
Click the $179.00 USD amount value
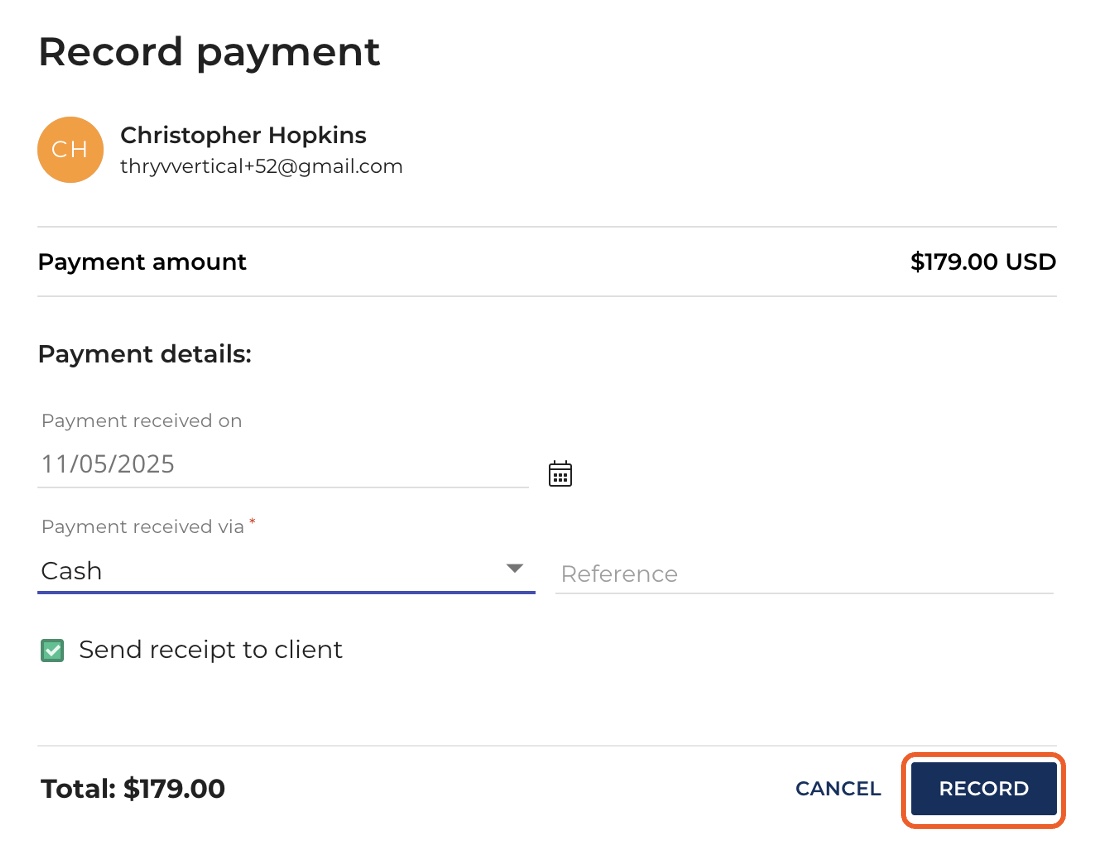pos(982,262)
